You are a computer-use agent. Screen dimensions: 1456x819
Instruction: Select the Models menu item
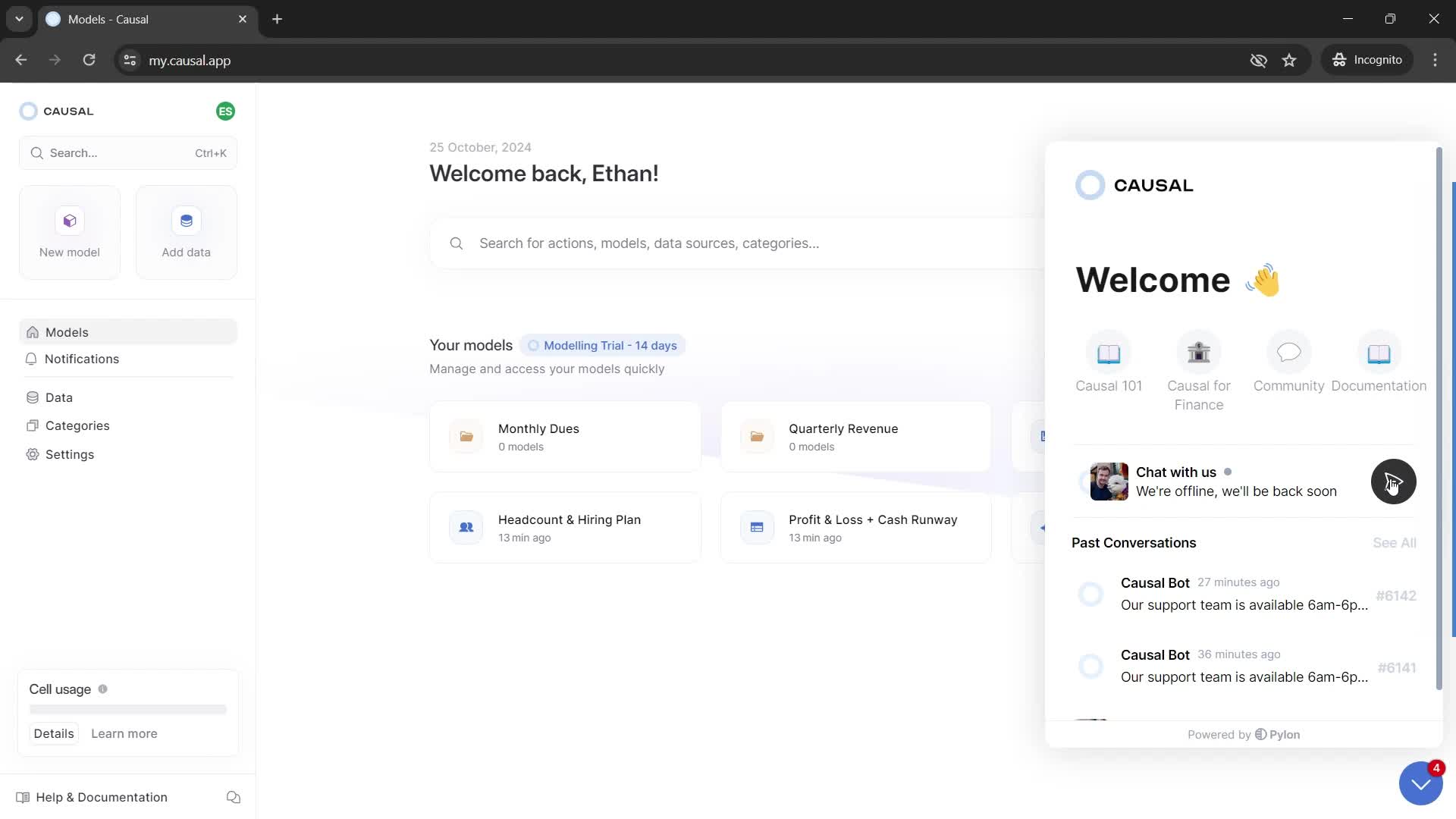coord(66,332)
